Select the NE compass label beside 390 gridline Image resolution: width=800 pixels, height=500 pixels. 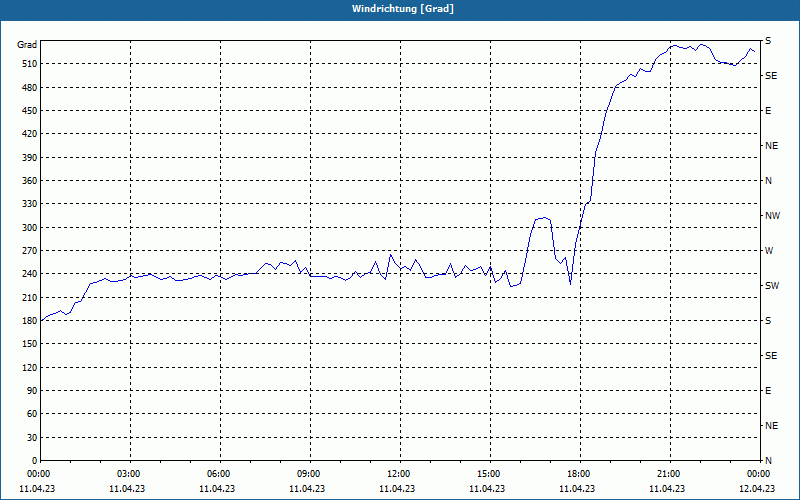(771, 146)
